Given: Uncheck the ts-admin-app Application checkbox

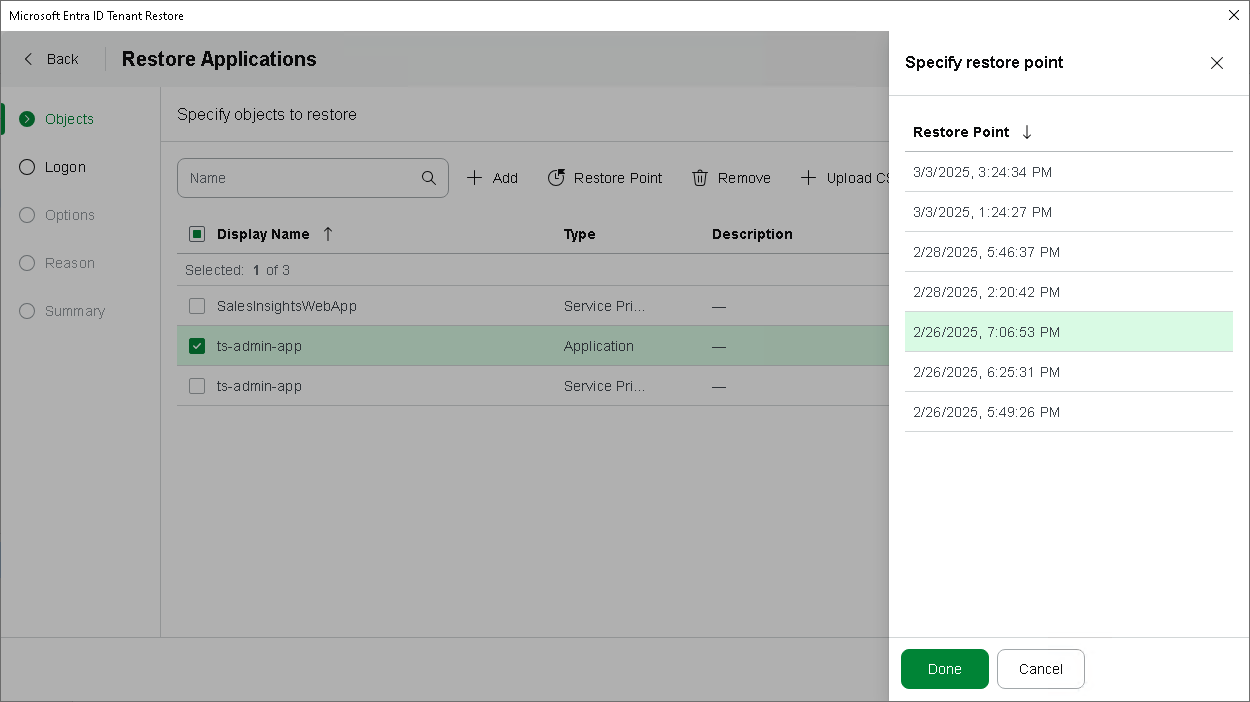Looking at the screenshot, I should coord(197,346).
